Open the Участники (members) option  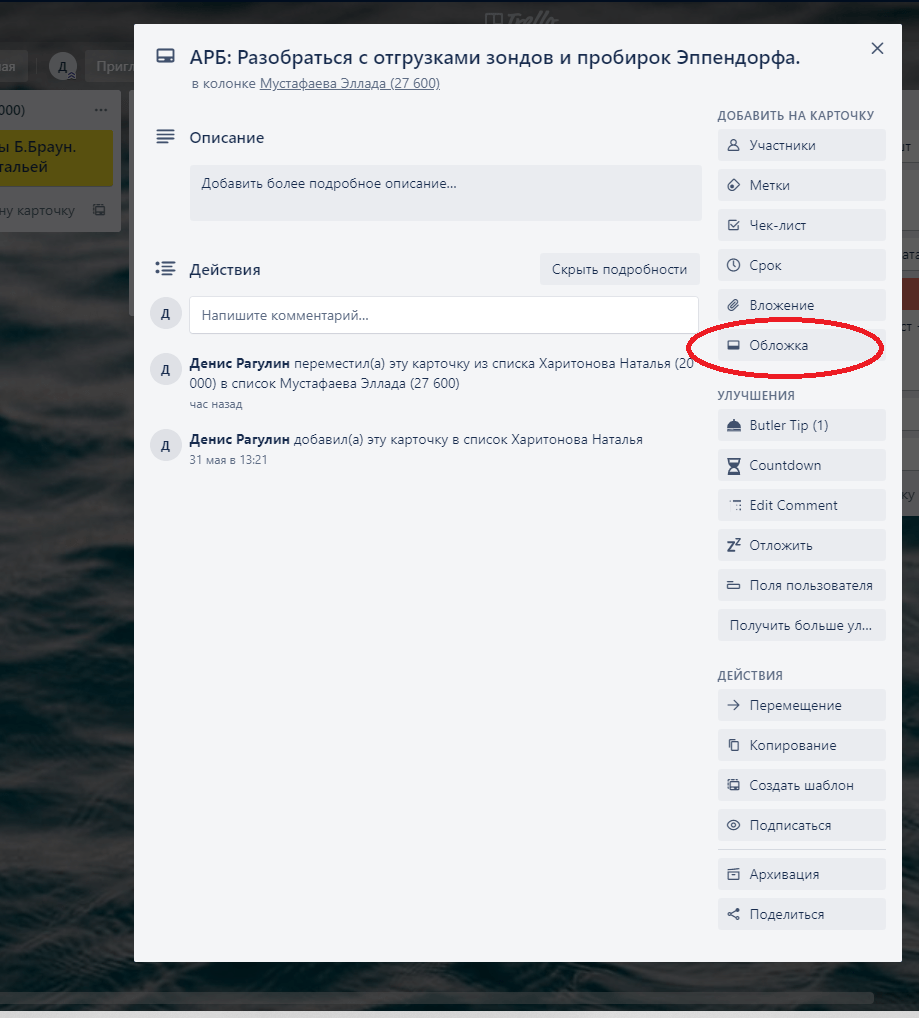click(800, 145)
